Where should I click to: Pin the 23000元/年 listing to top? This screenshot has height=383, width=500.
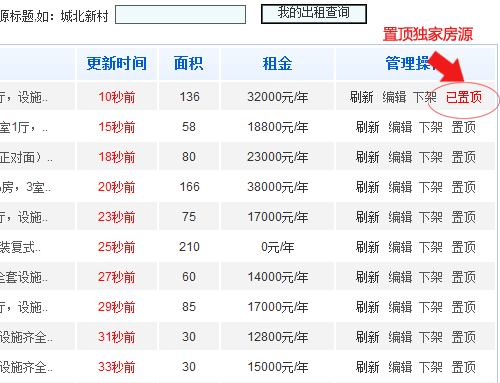463,157
